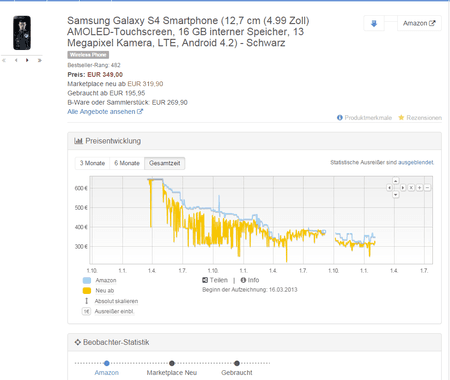Click the 'ausgeblendet' outlier link
Viewport: 450px width, 380px height.
416,162
